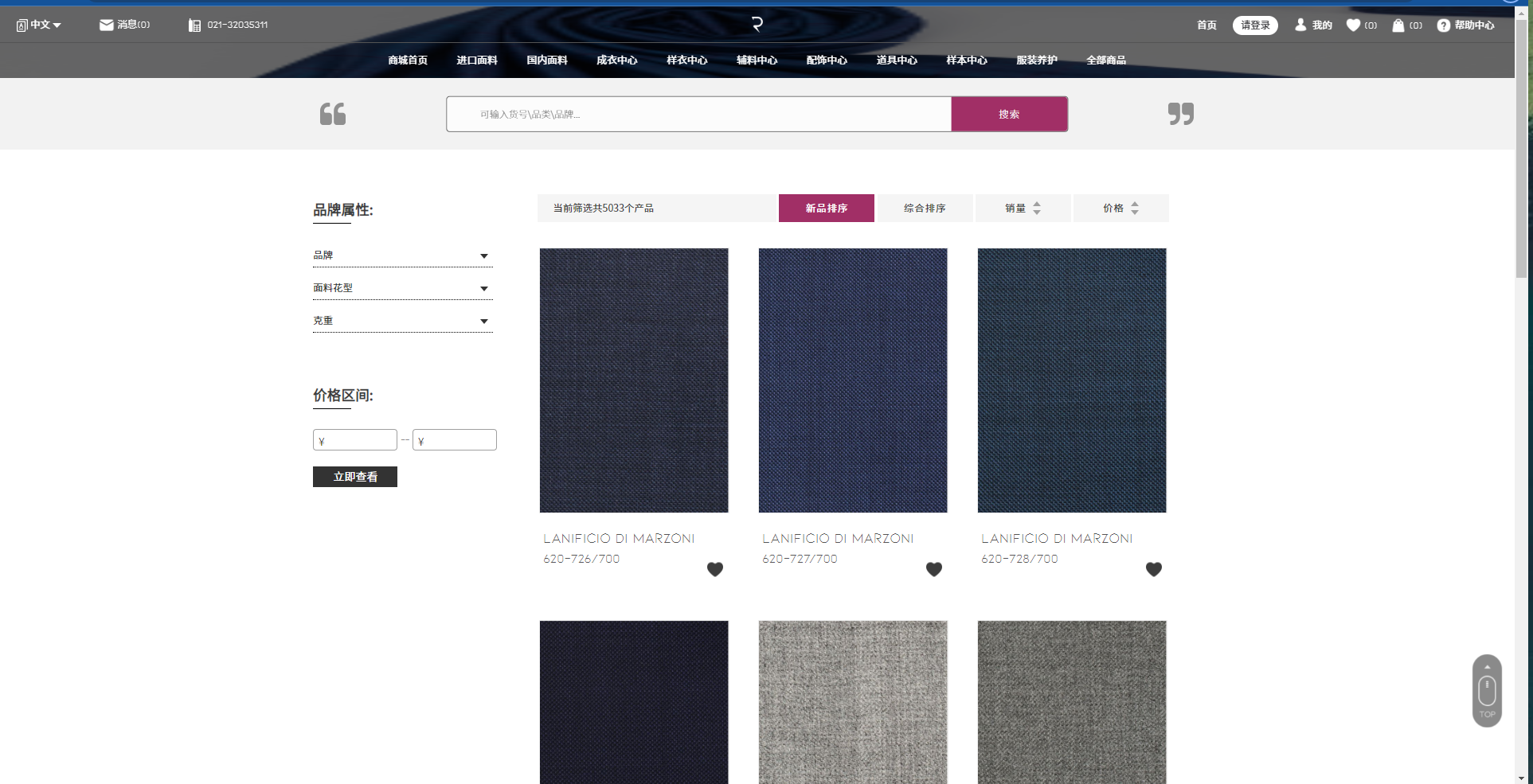Screen dimensions: 1533x784
Task: Focus the product search input field
Action: pos(698,114)
